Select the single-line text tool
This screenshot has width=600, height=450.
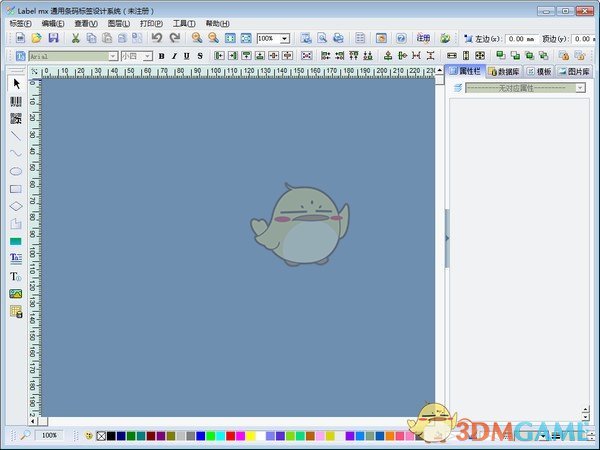[x=16, y=276]
